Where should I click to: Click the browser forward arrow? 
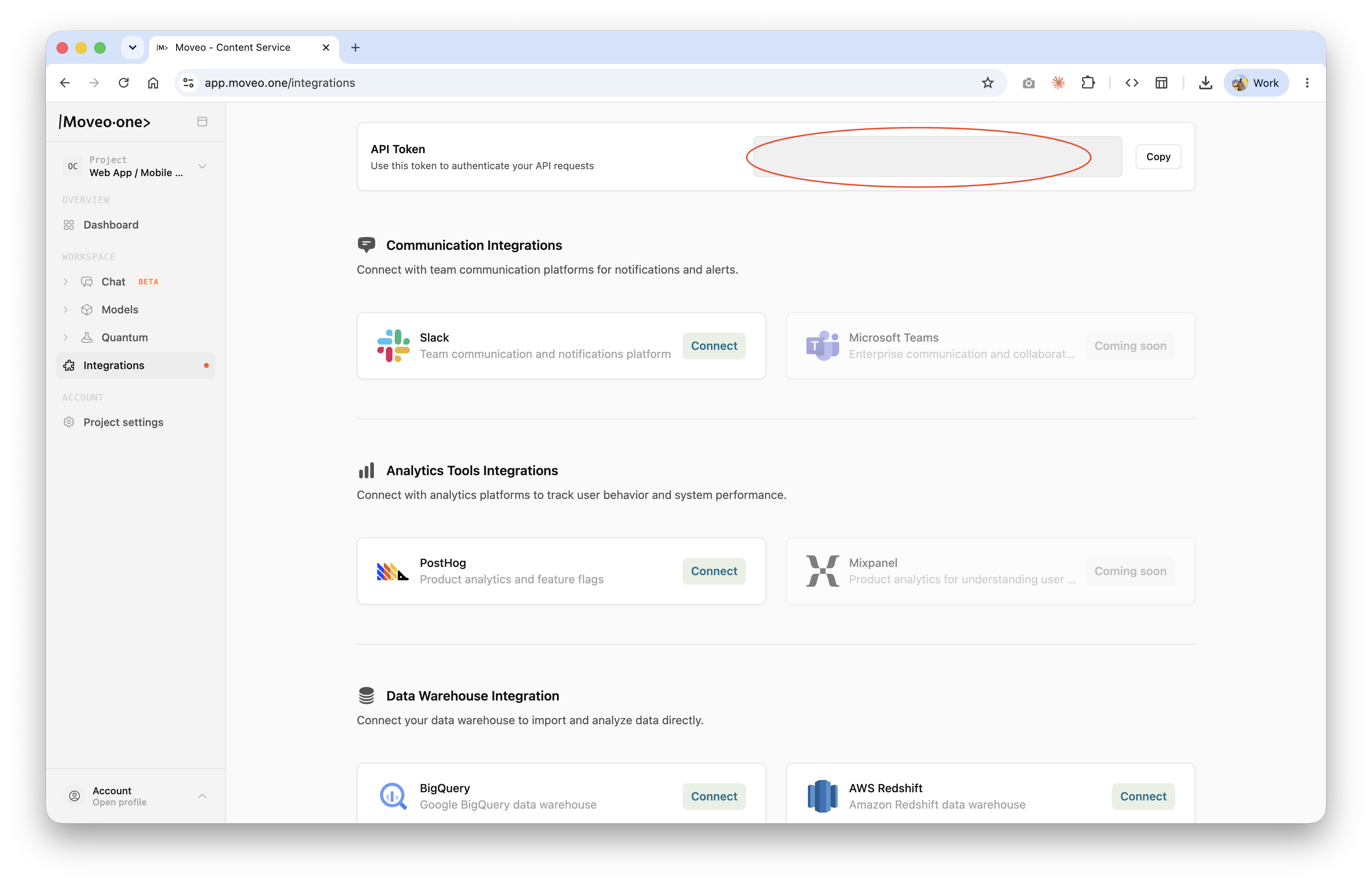click(94, 83)
